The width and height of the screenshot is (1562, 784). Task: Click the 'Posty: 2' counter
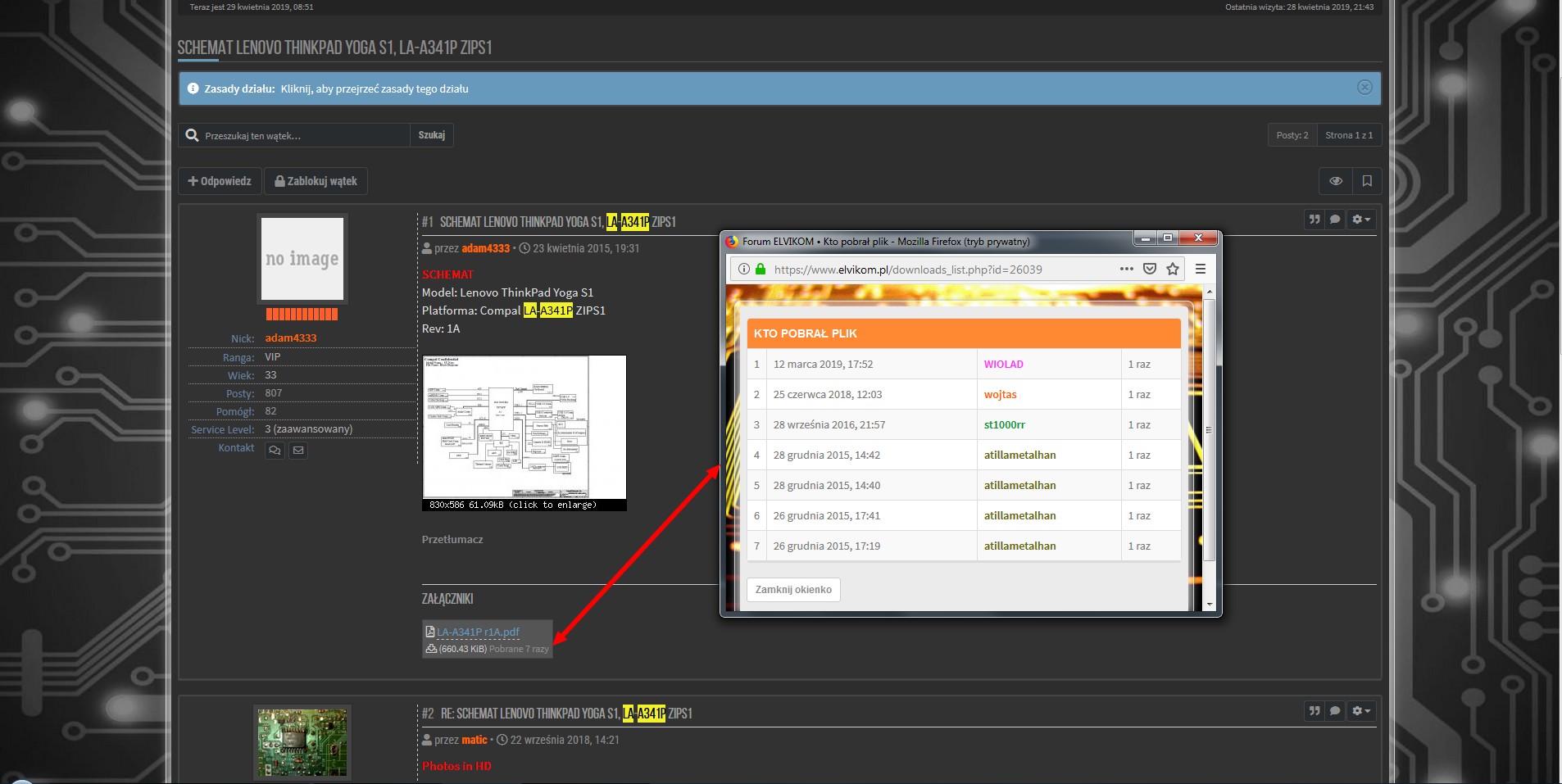pos(1292,135)
